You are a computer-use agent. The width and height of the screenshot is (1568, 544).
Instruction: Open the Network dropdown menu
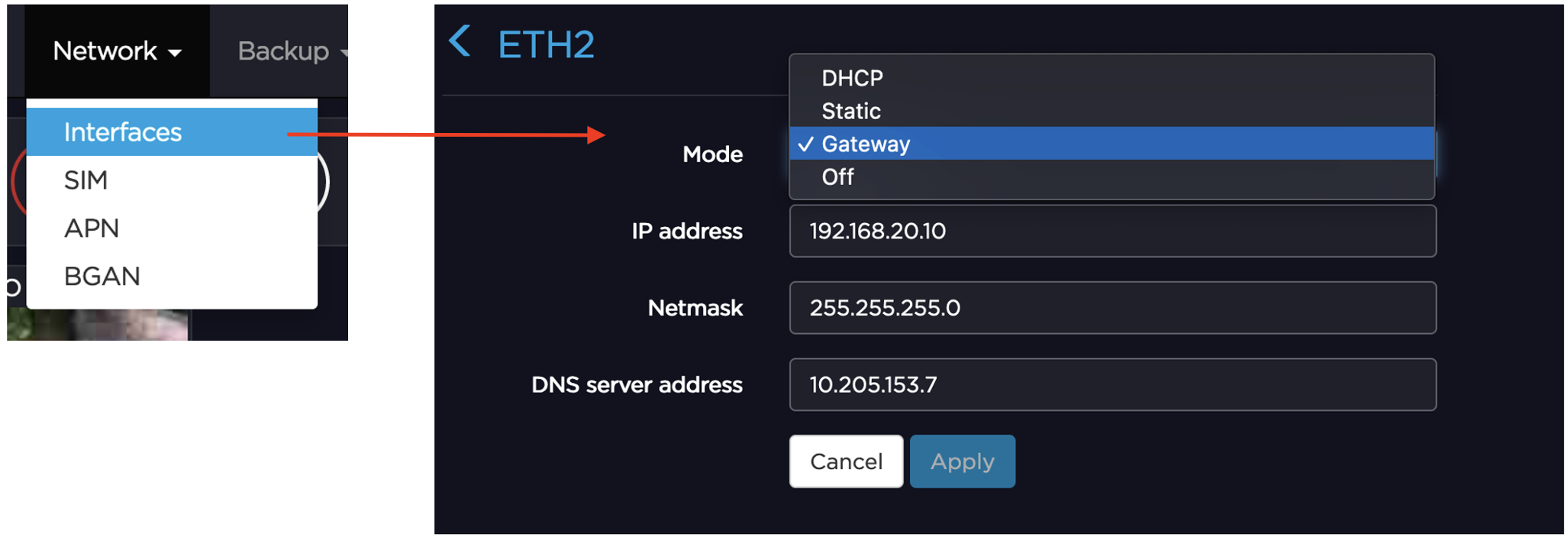click(117, 51)
